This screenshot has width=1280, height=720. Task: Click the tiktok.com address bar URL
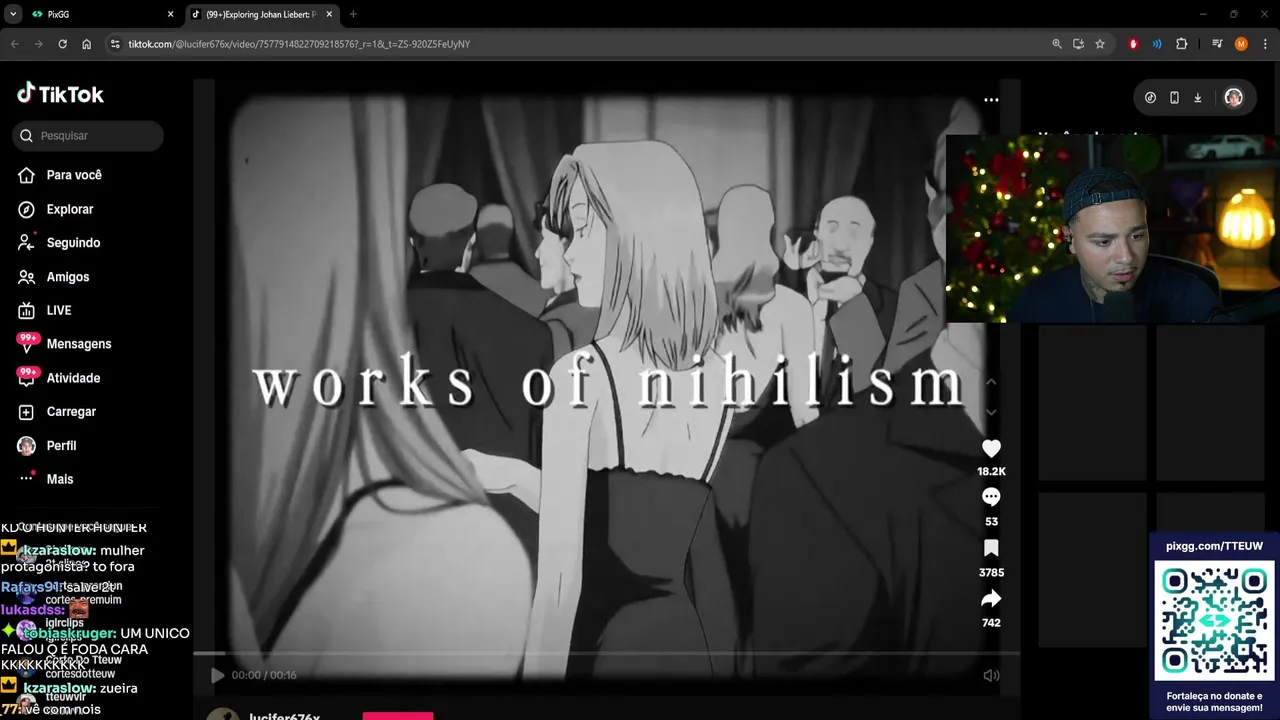tap(299, 44)
